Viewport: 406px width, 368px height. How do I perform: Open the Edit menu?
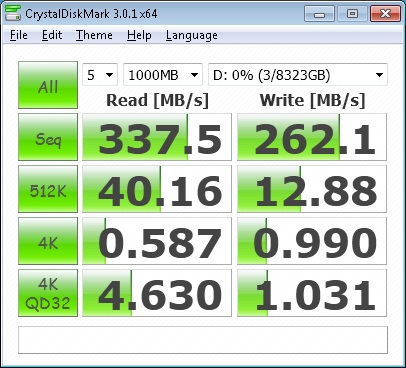[x=52, y=35]
